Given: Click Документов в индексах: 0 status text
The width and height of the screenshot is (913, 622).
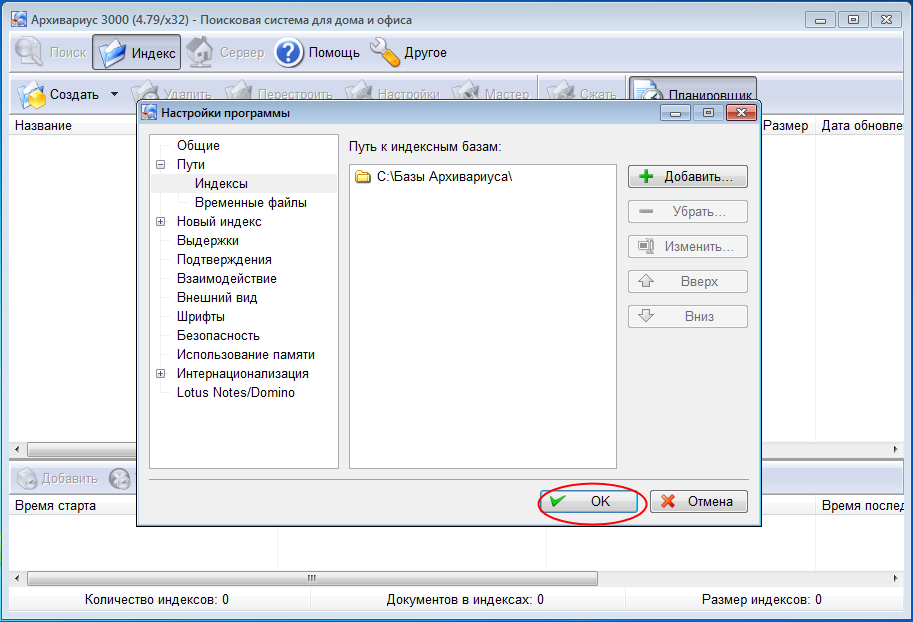Looking at the screenshot, I should tap(465, 599).
